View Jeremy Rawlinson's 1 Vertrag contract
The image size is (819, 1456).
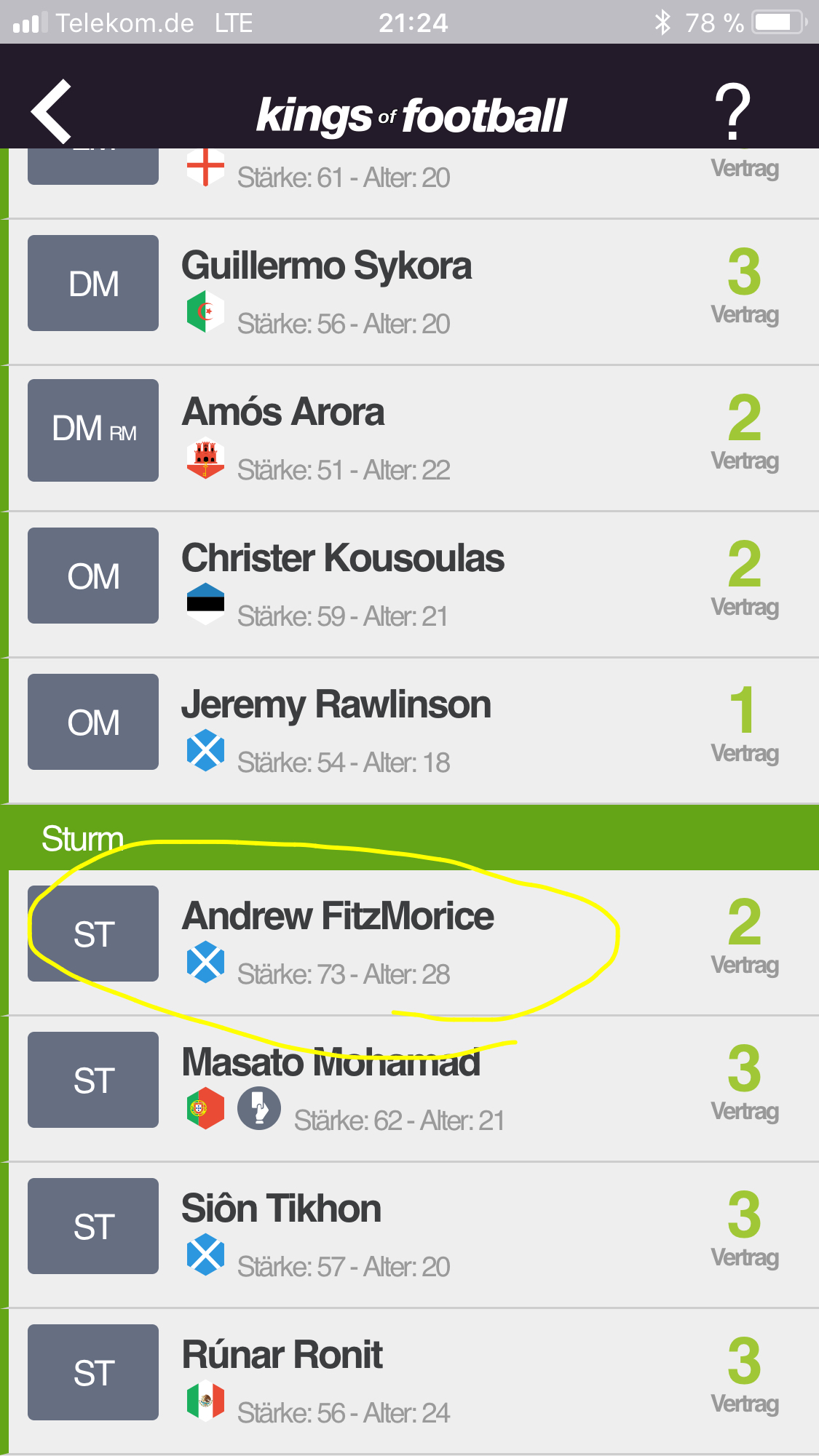[x=745, y=725]
